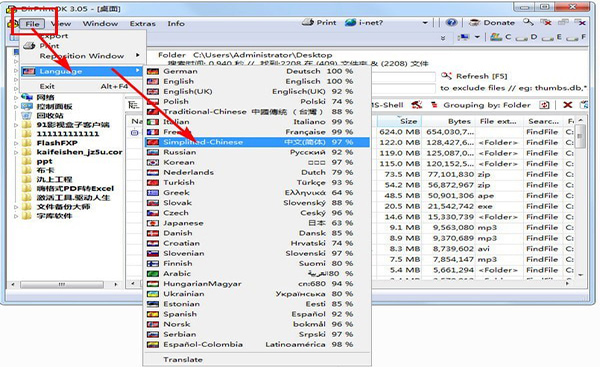This screenshot has width=600, height=367.
Task: Sort by Bytes column header
Action: click(449, 121)
